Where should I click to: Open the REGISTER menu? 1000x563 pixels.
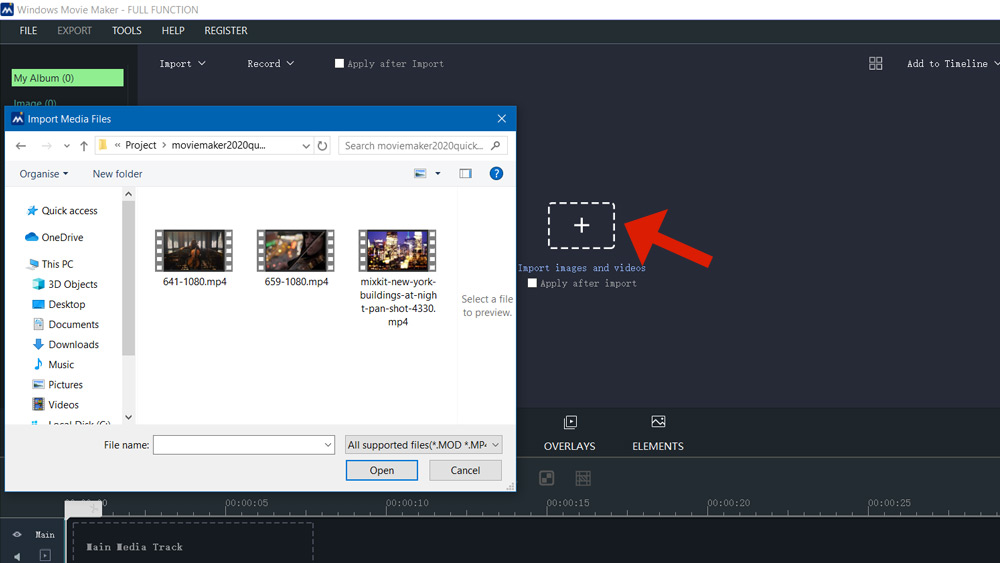[226, 31]
